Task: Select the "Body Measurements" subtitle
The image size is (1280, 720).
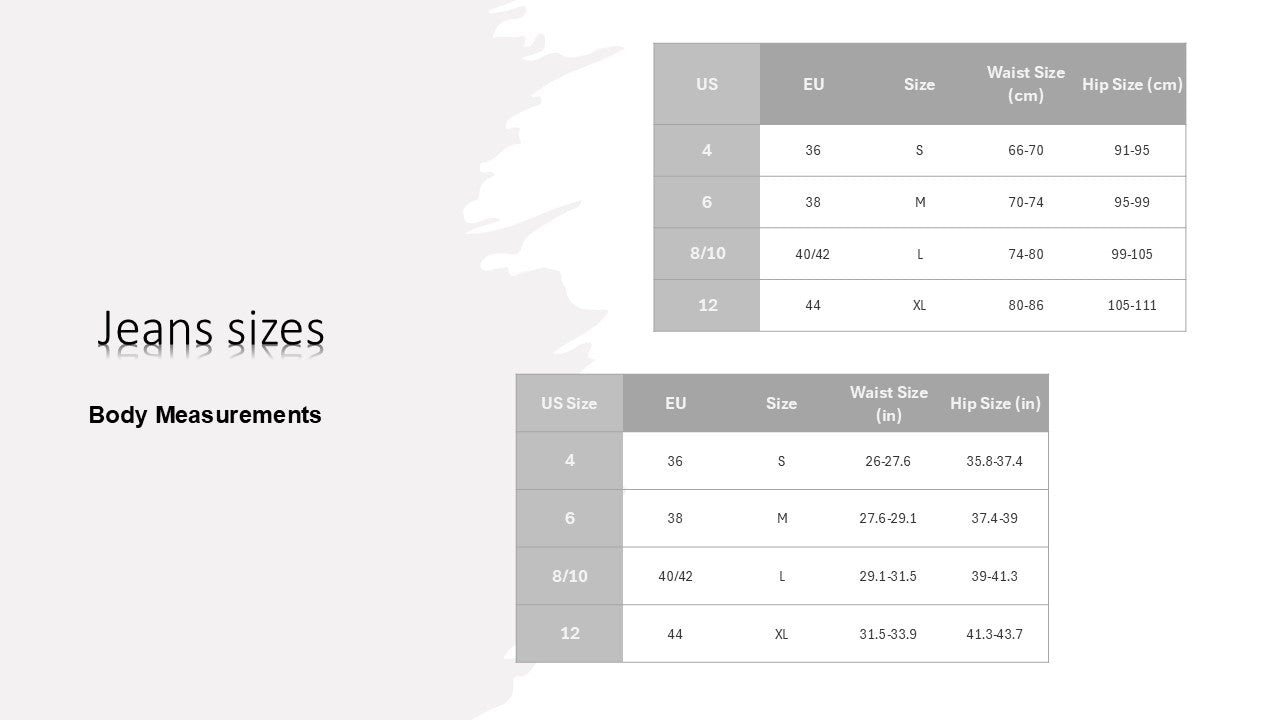Action: (205, 415)
